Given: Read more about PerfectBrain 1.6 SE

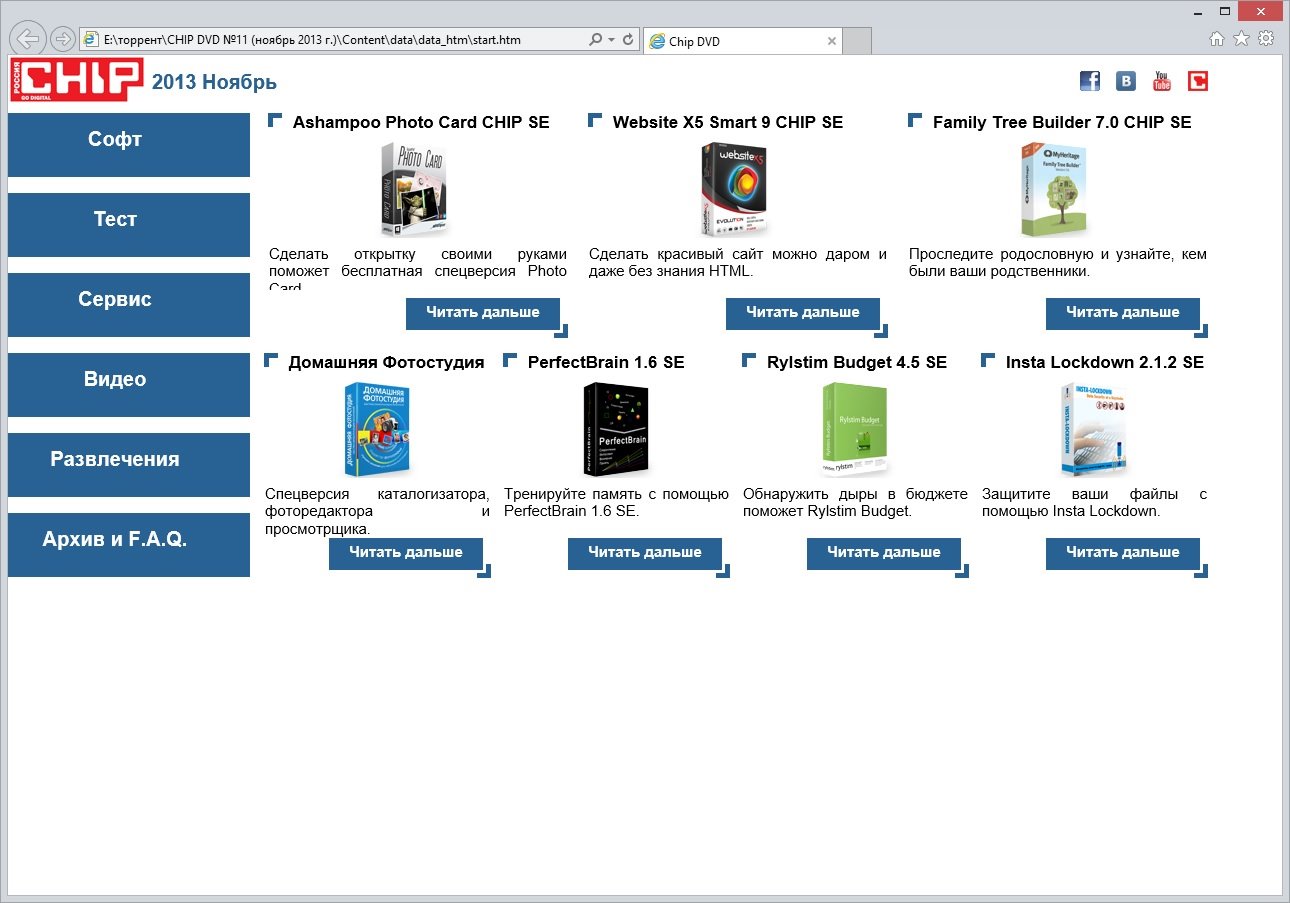Looking at the screenshot, I should click(x=645, y=553).
